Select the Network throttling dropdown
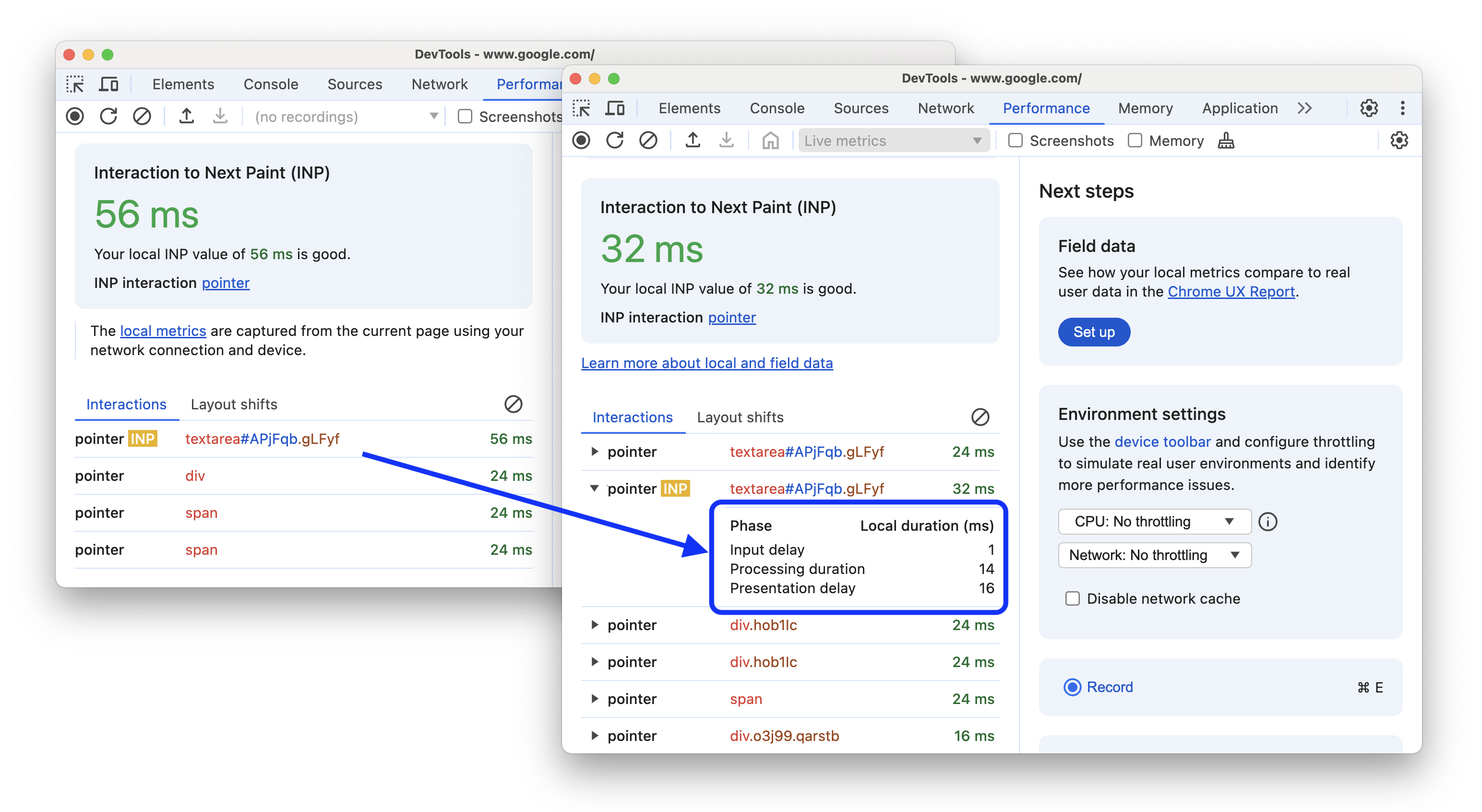Screen dimensions: 1482x812 pyautogui.click(x=1153, y=554)
